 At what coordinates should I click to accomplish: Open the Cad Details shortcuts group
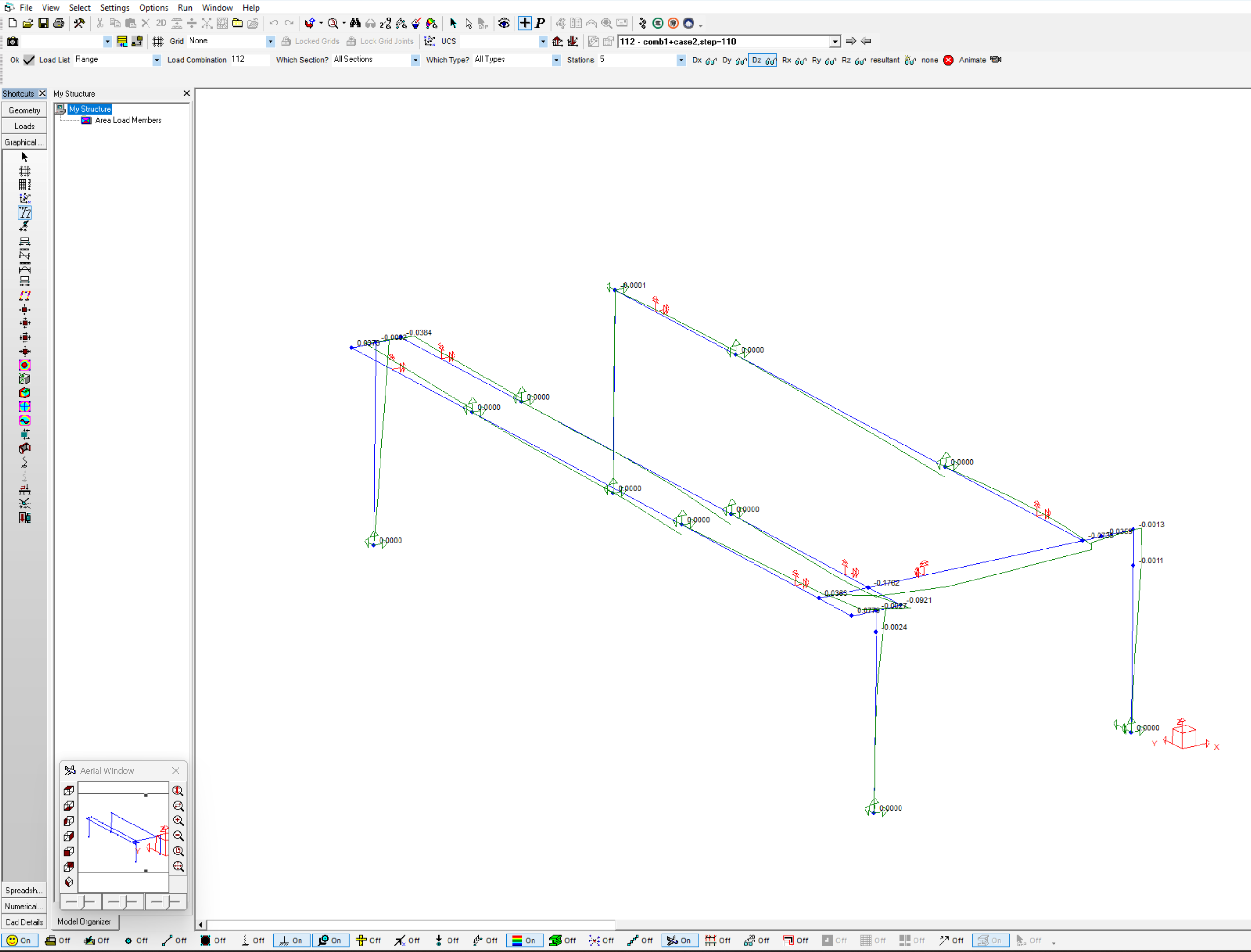click(25, 922)
